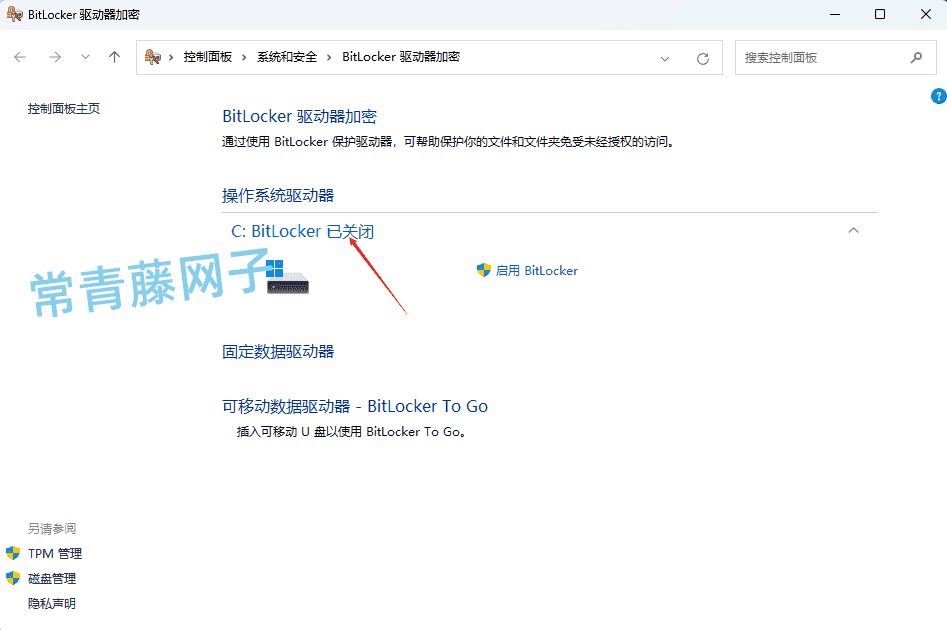Click 可移动数据驱动器 - BitLocker To Go heading
Viewport: 947px width, 630px height.
pyautogui.click(x=355, y=406)
